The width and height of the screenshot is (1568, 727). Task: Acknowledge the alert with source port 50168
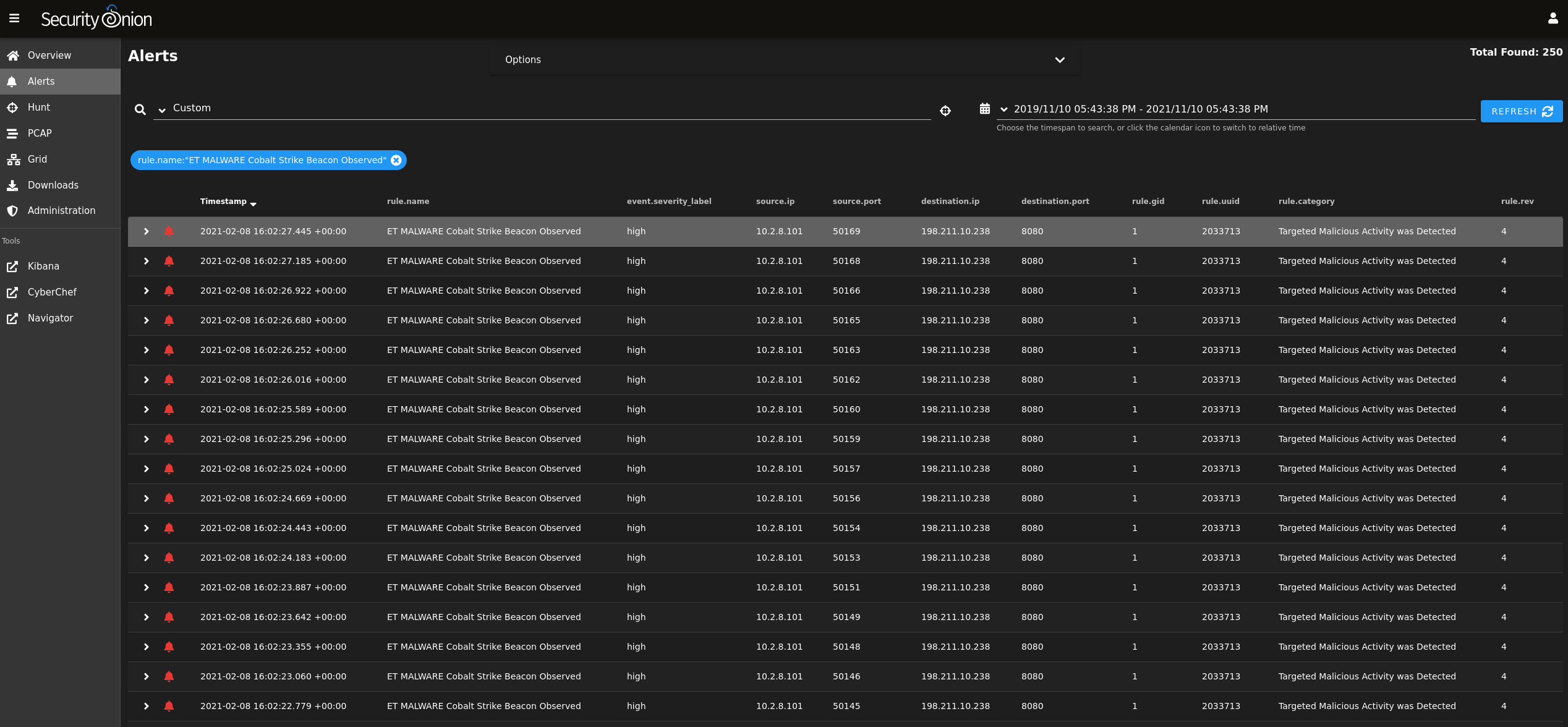(169, 261)
